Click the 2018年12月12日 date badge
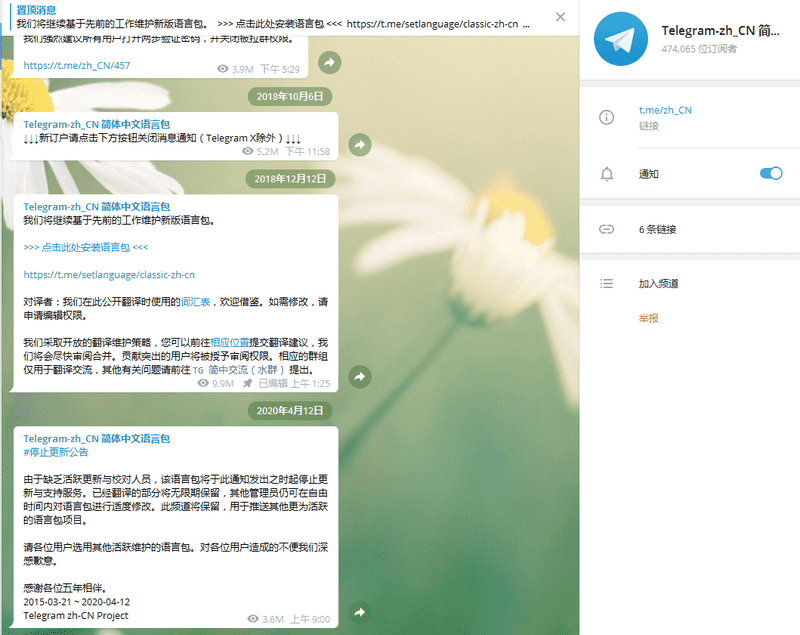The height and width of the screenshot is (635, 800). coord(290,179)
